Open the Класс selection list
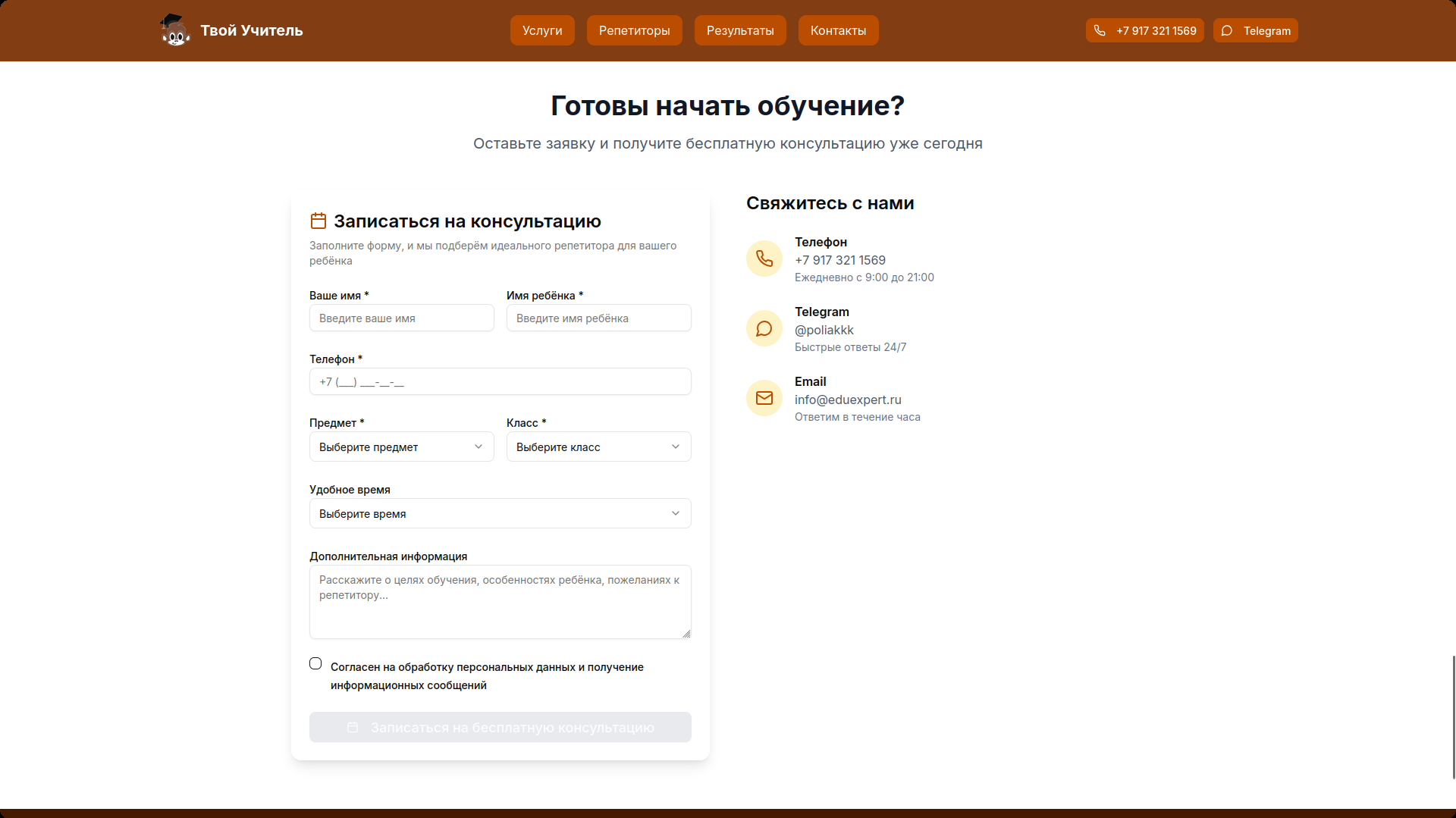1456x818 pixels. (598, 447)
